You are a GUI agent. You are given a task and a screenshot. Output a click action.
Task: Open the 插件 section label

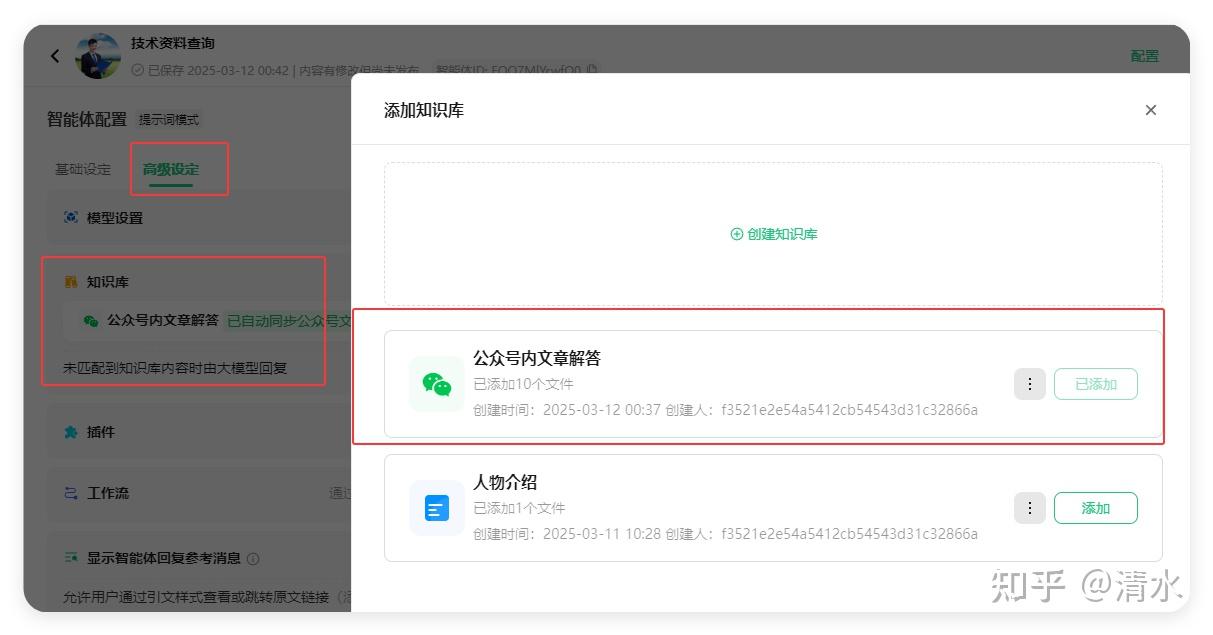(101, 432)
